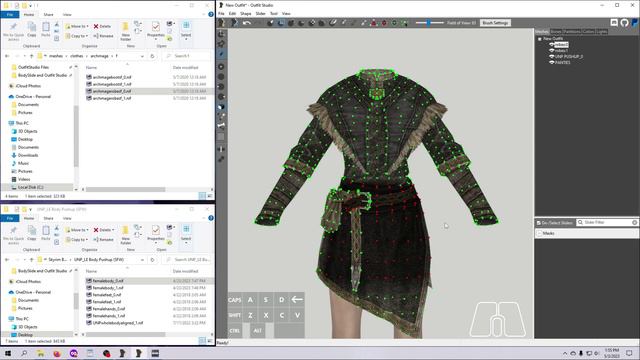640x360 pixels.
Task: Click the taskbar Search magnifier icon
Action: (x=24, y=353)
